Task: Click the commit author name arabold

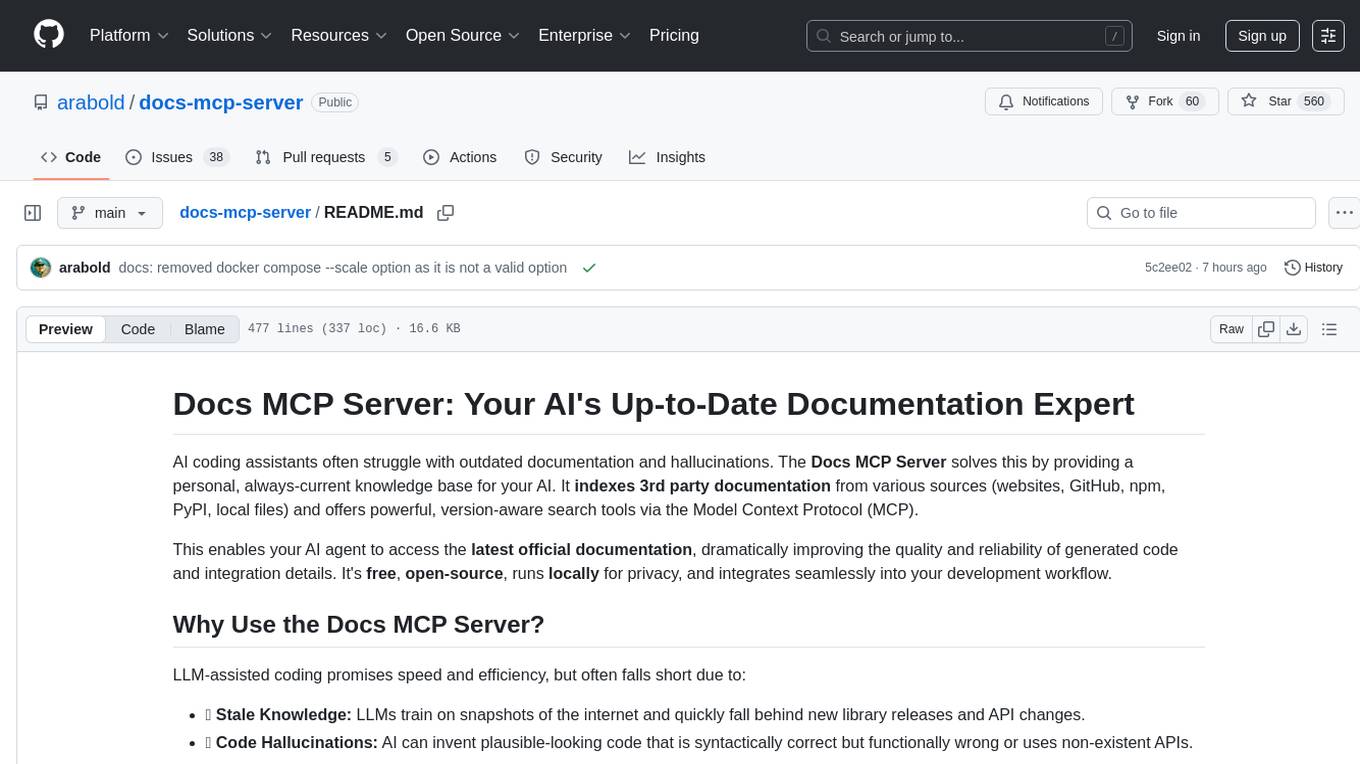Action: click(85, 268)
